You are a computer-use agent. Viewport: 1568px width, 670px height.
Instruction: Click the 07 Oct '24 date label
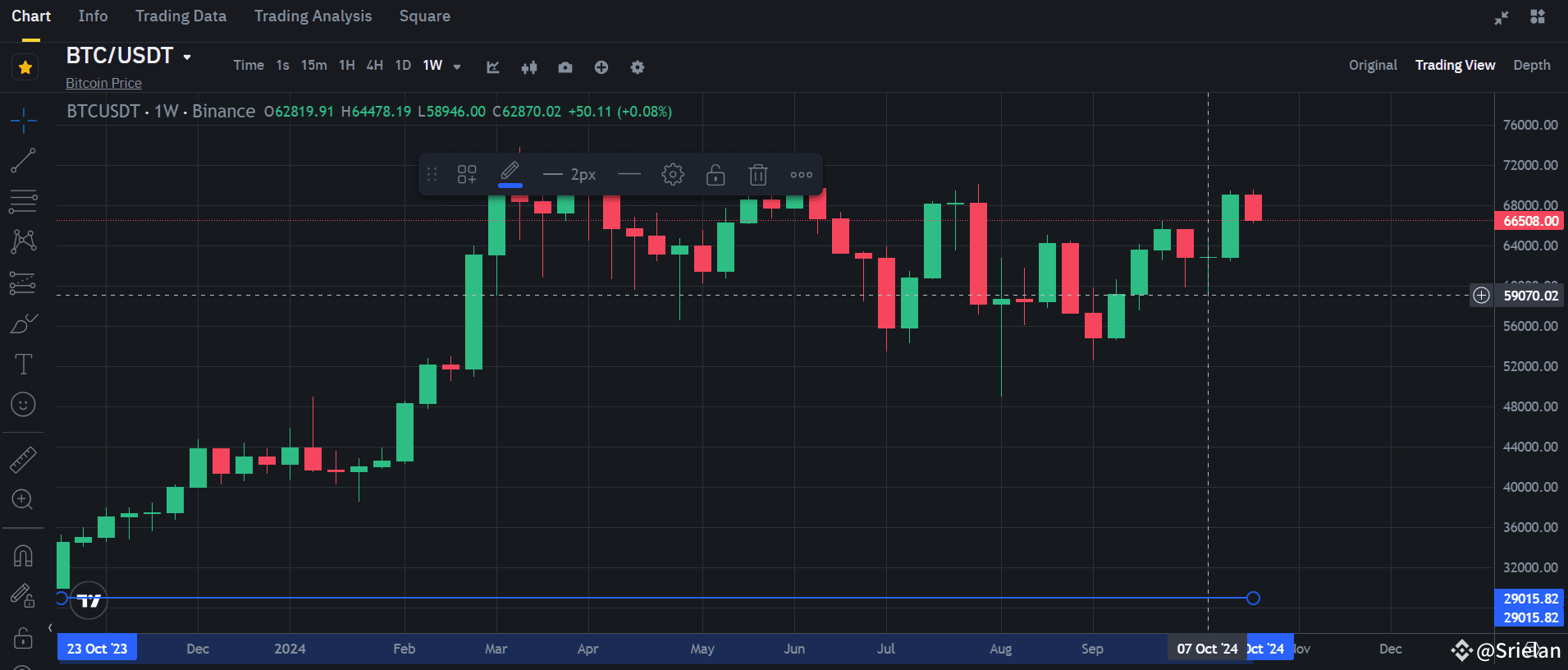(1207, 649)
